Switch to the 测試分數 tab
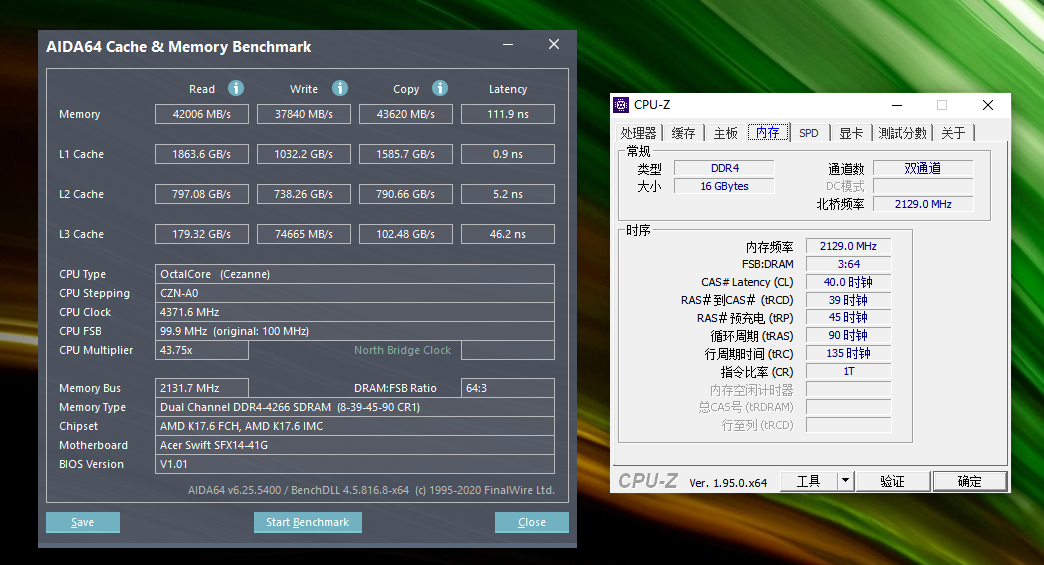Image resolution: width=1044 pixels, height=565 pixels. click(x=902, y=133)
